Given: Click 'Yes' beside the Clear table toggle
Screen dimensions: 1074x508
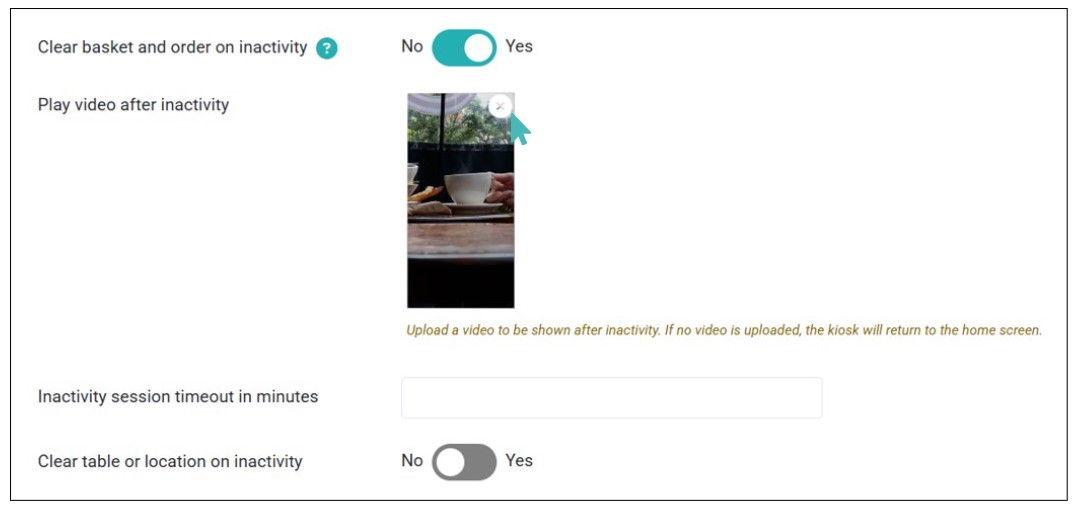Looking at the screenshot, I should point(519,461).
